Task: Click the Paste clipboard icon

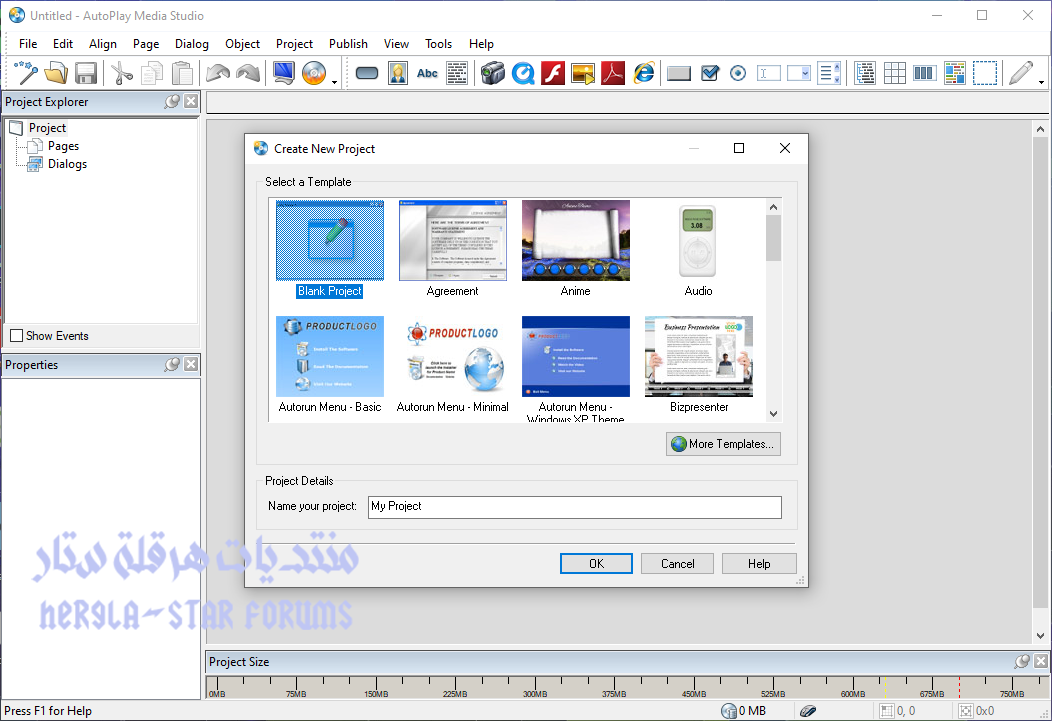Action: (182, 72)
